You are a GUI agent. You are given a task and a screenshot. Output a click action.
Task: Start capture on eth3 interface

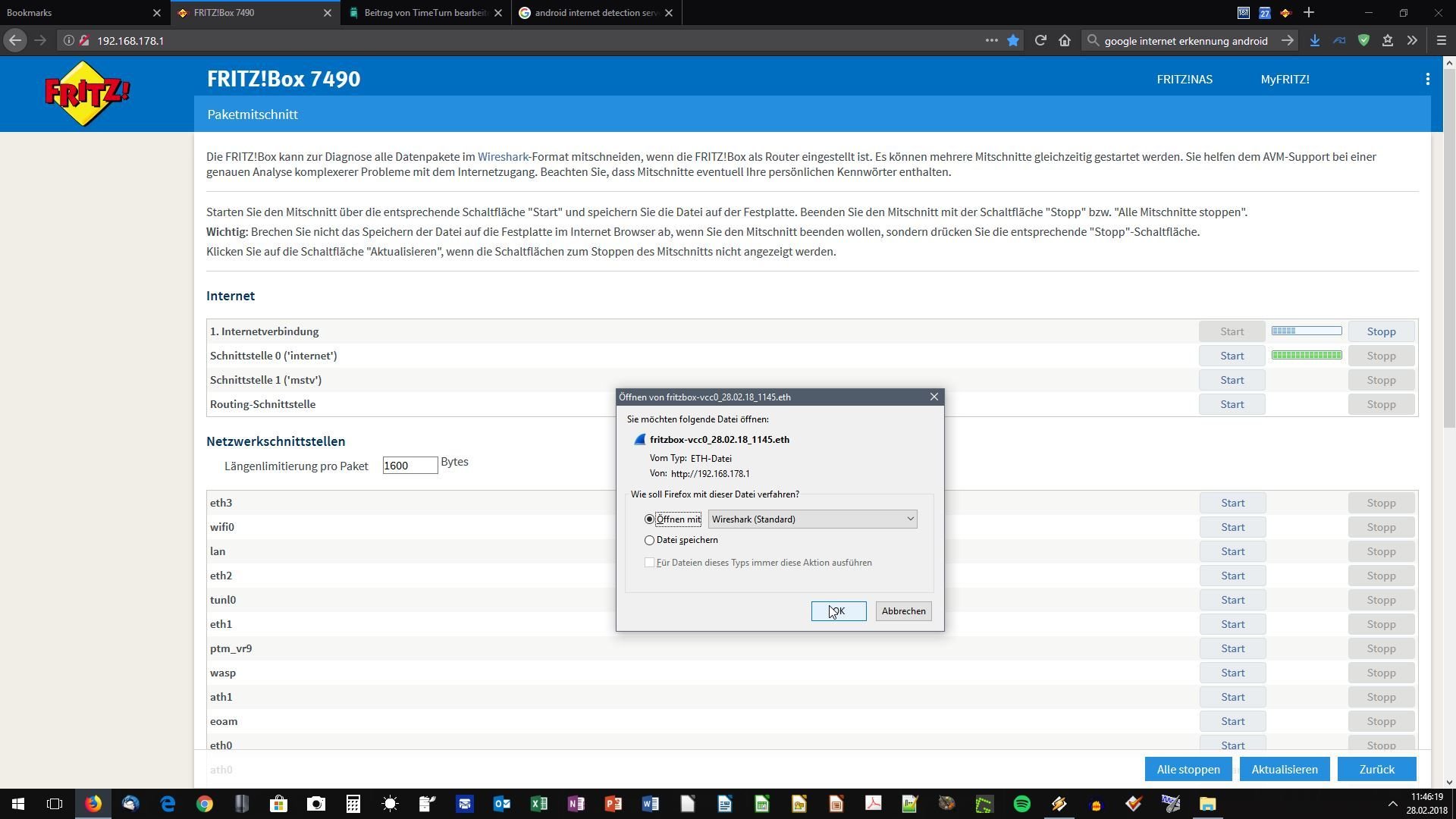pos(1232,503)
